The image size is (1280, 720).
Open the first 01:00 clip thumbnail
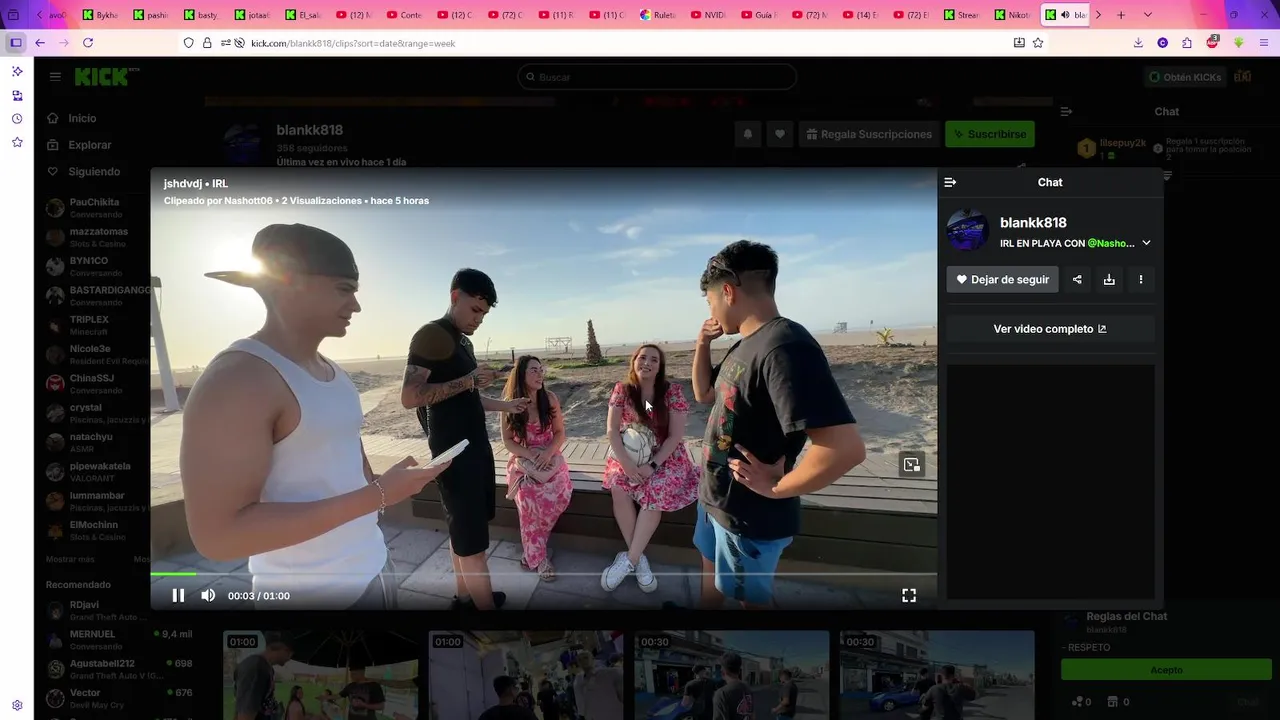[x=320, y=675]
